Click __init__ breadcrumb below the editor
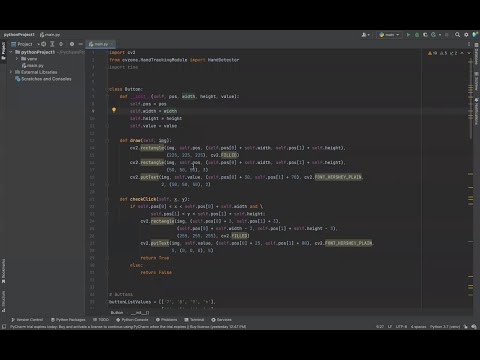This screenshot has height=360, width=480. 140,313
